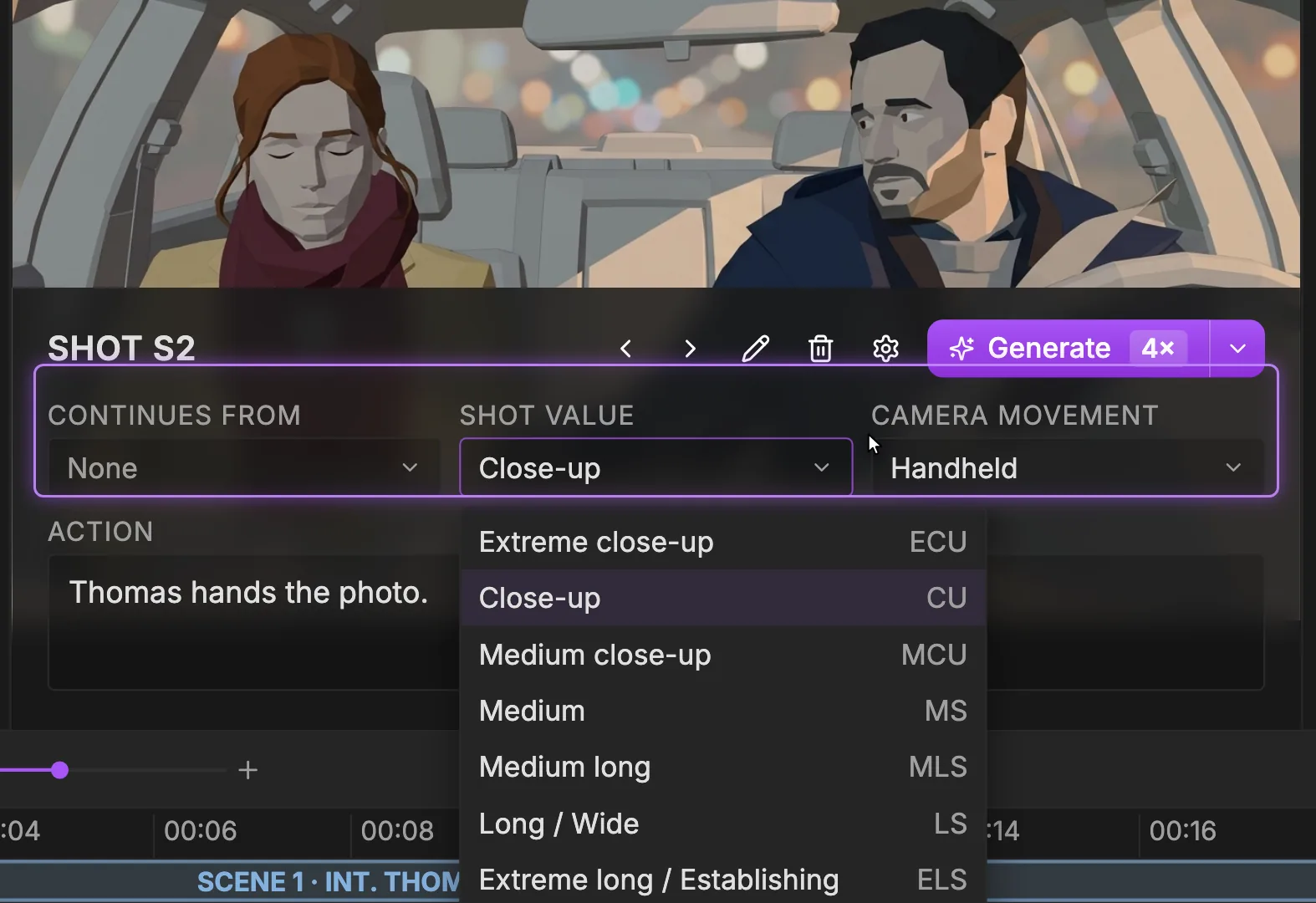Image resolution: width=1316 pixels, height=903 pixels.
Task: Click the Action text field
Action: click(253, 622)
